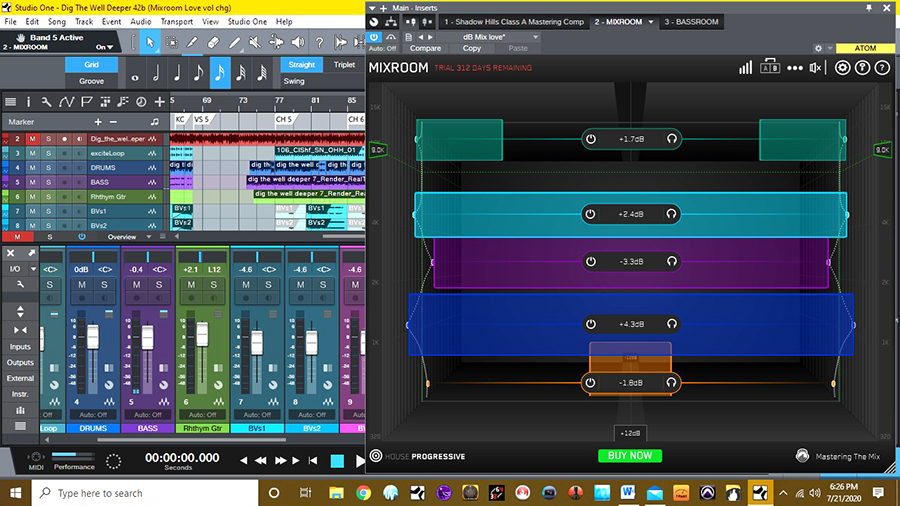The width and height of the screenshot is (900, 506).
Task: Select the Eraser tool in the toolbar
Action: point(212,41)
